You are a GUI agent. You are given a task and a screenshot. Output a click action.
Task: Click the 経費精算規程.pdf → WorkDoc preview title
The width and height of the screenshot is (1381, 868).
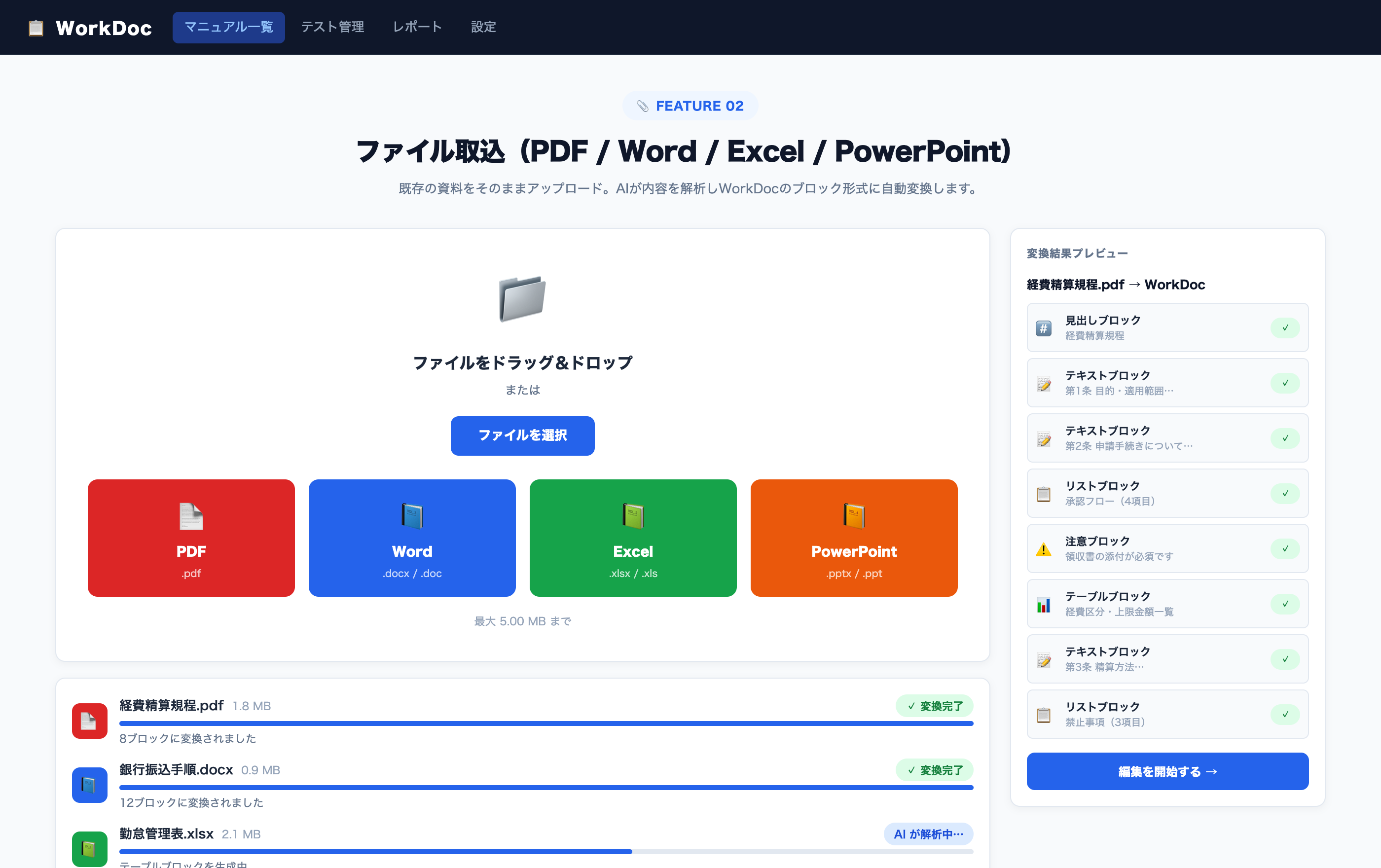1116,285
